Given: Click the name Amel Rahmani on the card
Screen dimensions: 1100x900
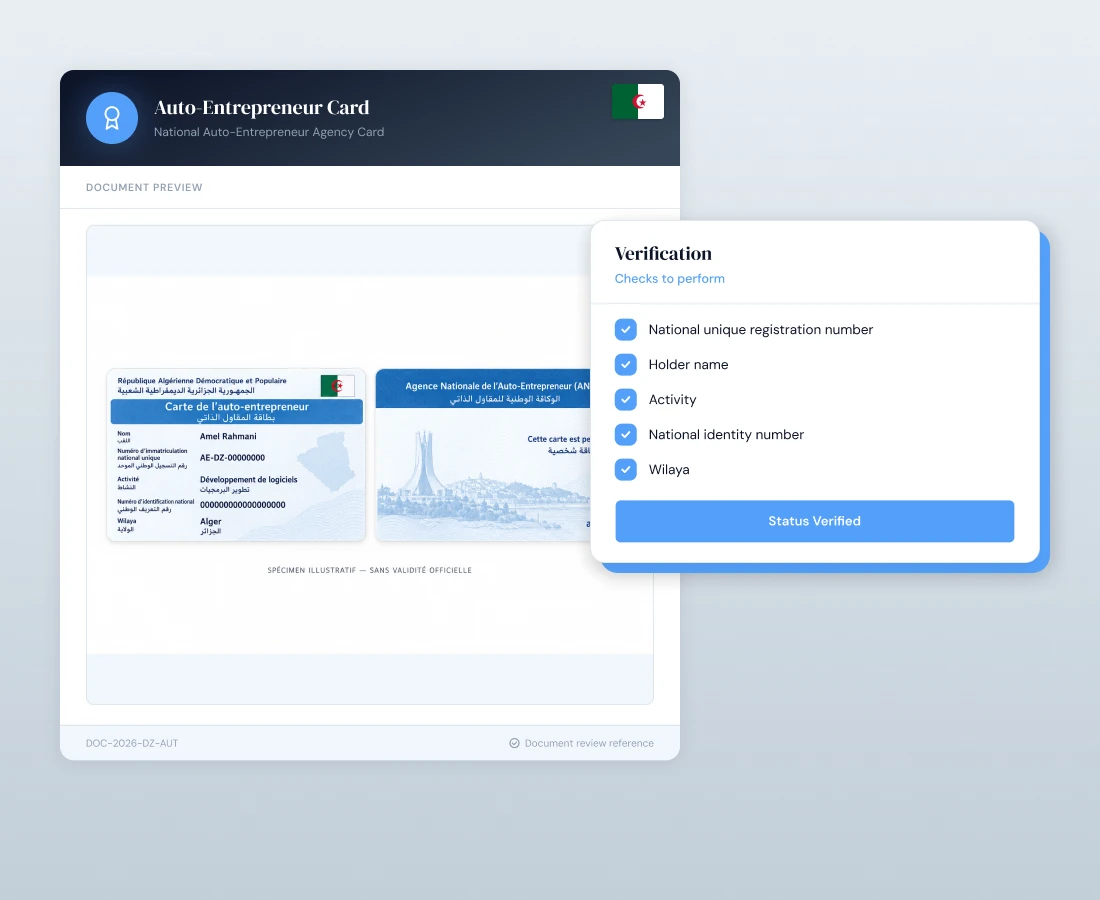Looking at the screenshot, I should [x=228, y=436].
